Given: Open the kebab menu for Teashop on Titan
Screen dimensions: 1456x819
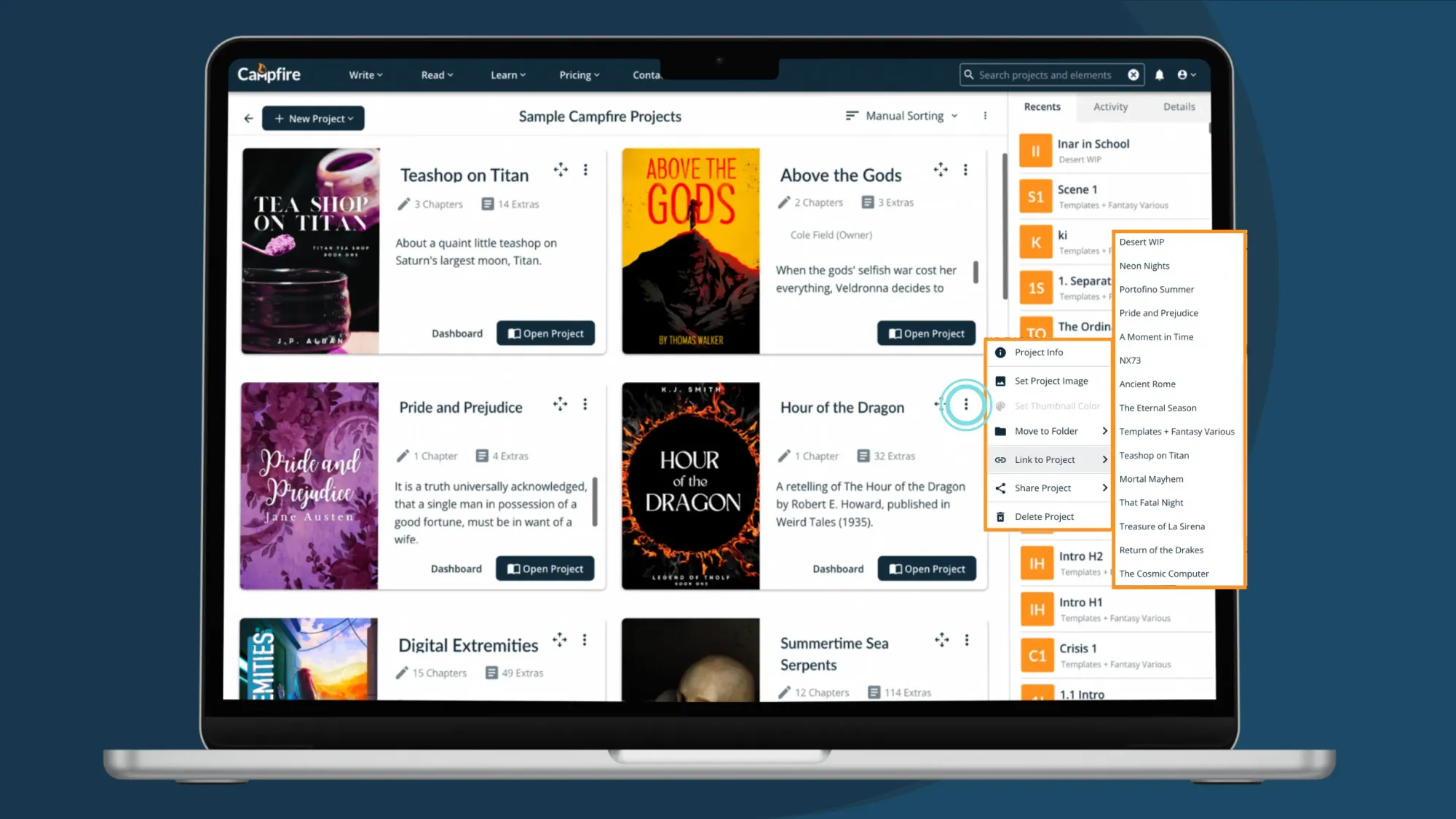Looking at the screenshot, I should [x=585, y=170].
